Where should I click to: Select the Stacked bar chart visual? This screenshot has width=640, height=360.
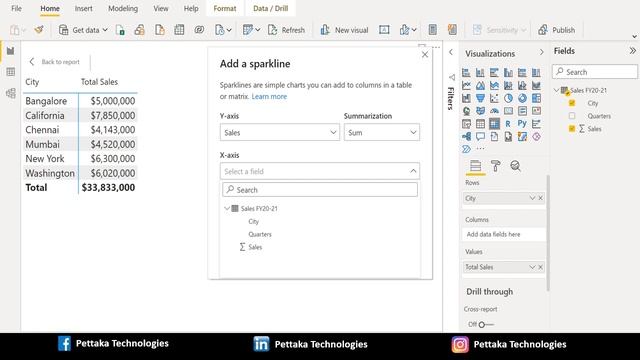point(466,73)
